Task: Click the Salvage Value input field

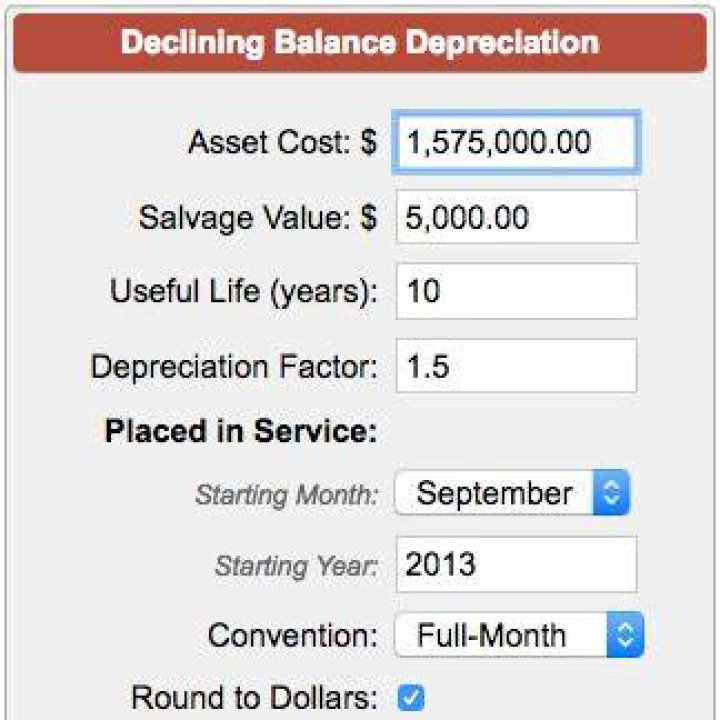Action: (x=517, y=217)
